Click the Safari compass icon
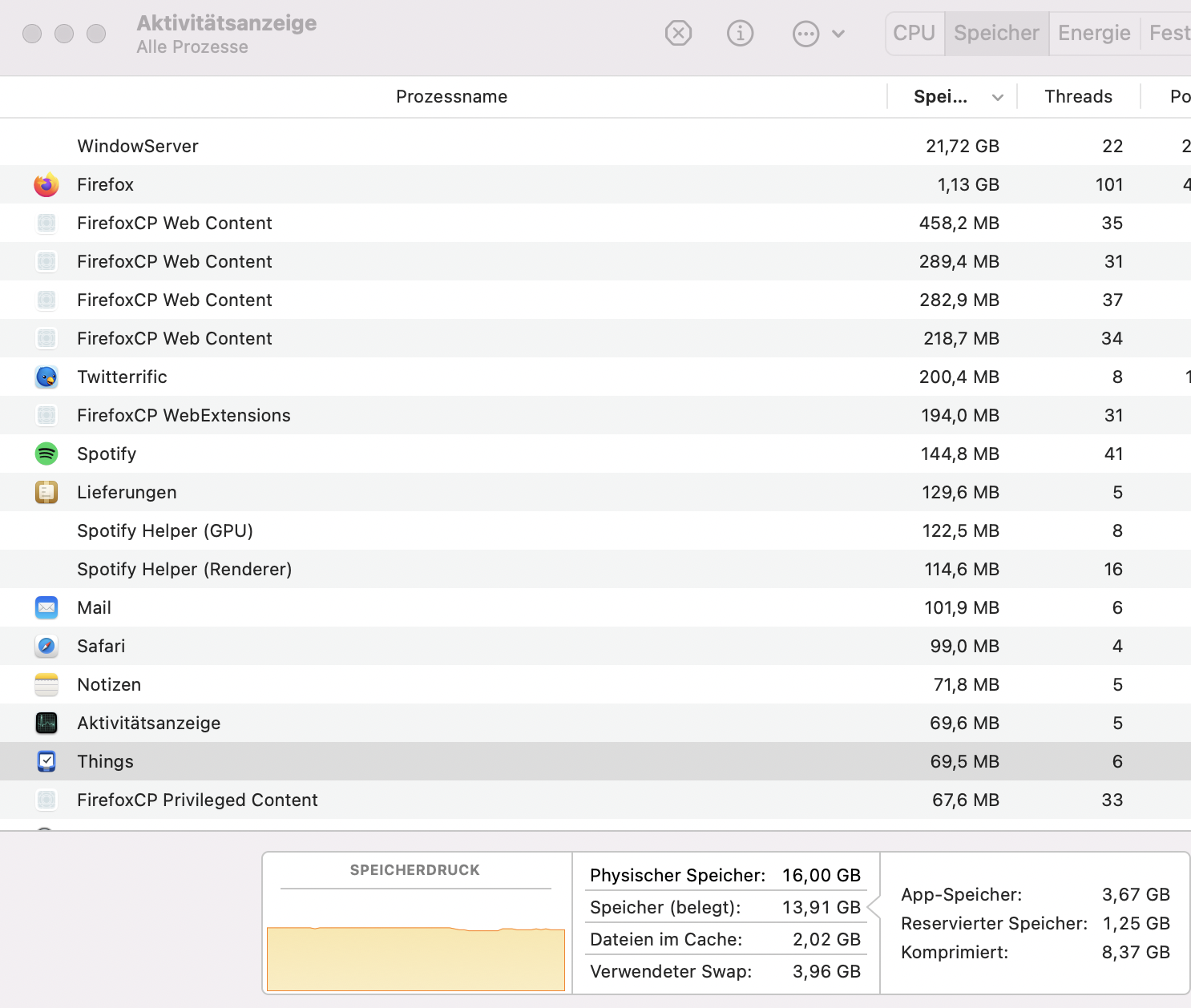The height and width of the screenshot is (1008, 1191). tap(46, 646)
